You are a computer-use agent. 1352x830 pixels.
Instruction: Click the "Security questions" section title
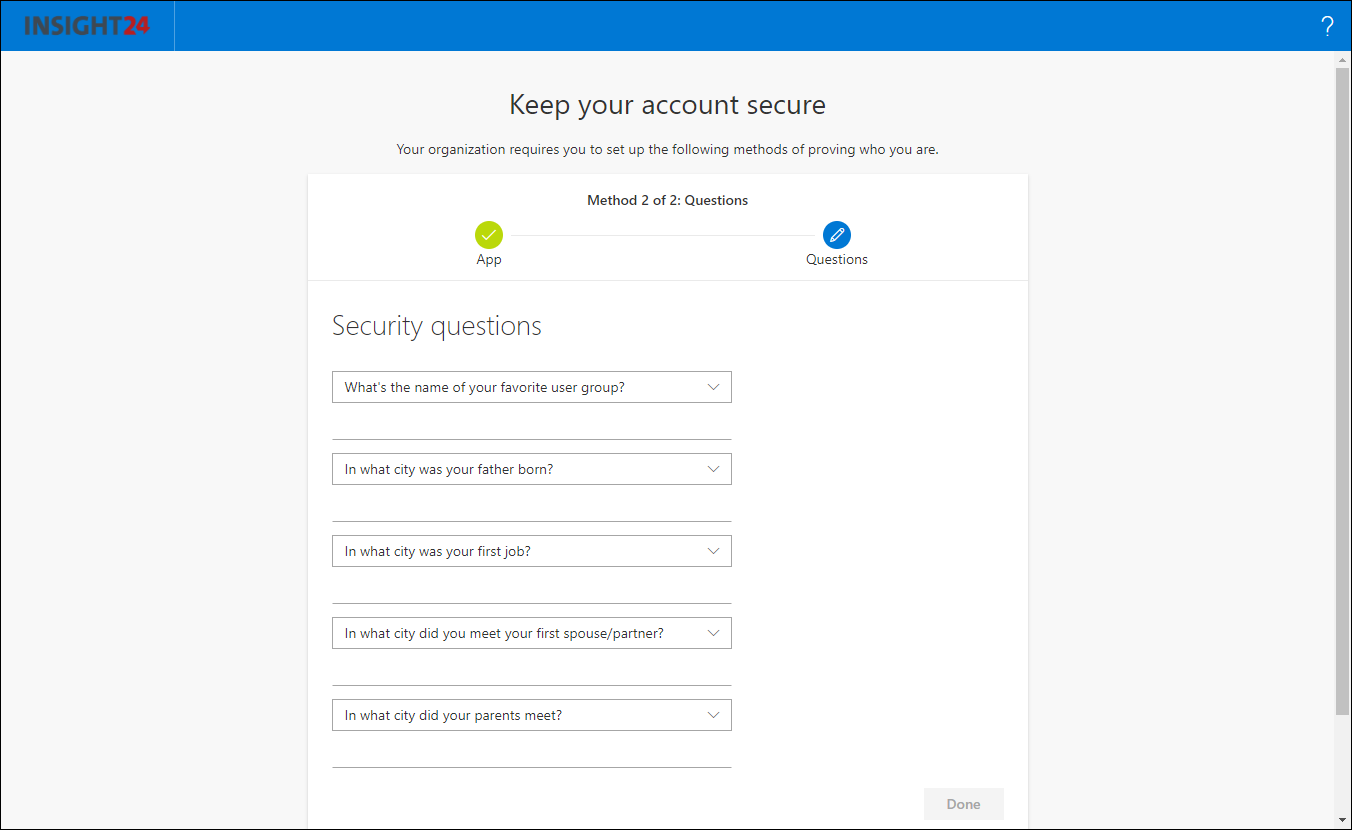tap(436, 326)
